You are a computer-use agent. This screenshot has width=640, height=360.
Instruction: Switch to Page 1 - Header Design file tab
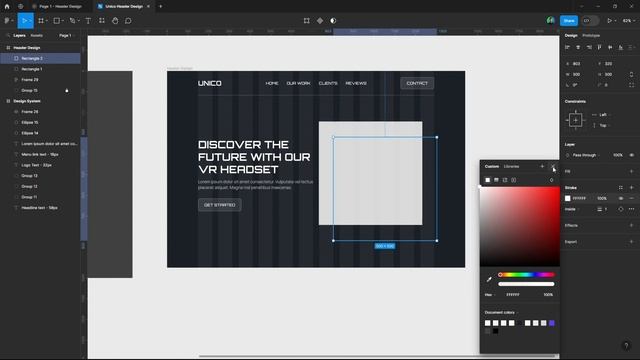(x=60, y=7)
